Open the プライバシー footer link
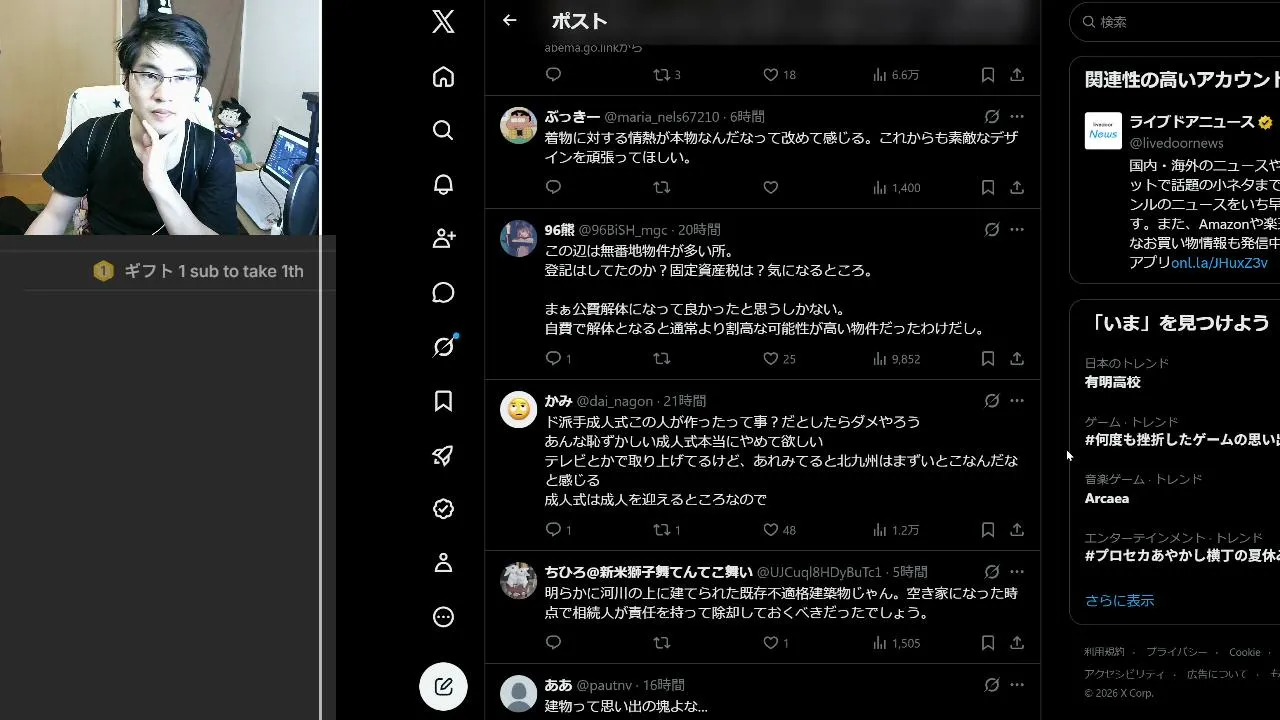 point(1176,652)
